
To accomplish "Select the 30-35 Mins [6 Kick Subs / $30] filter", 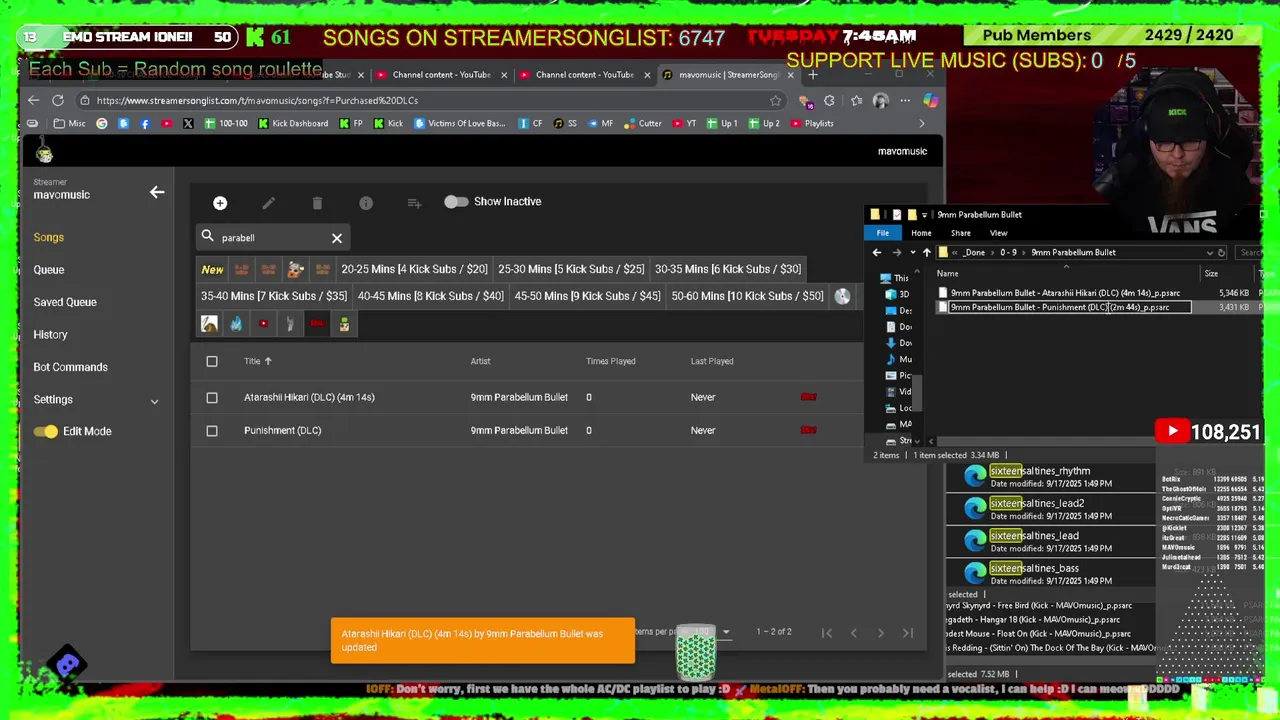I will pos(728,269).
